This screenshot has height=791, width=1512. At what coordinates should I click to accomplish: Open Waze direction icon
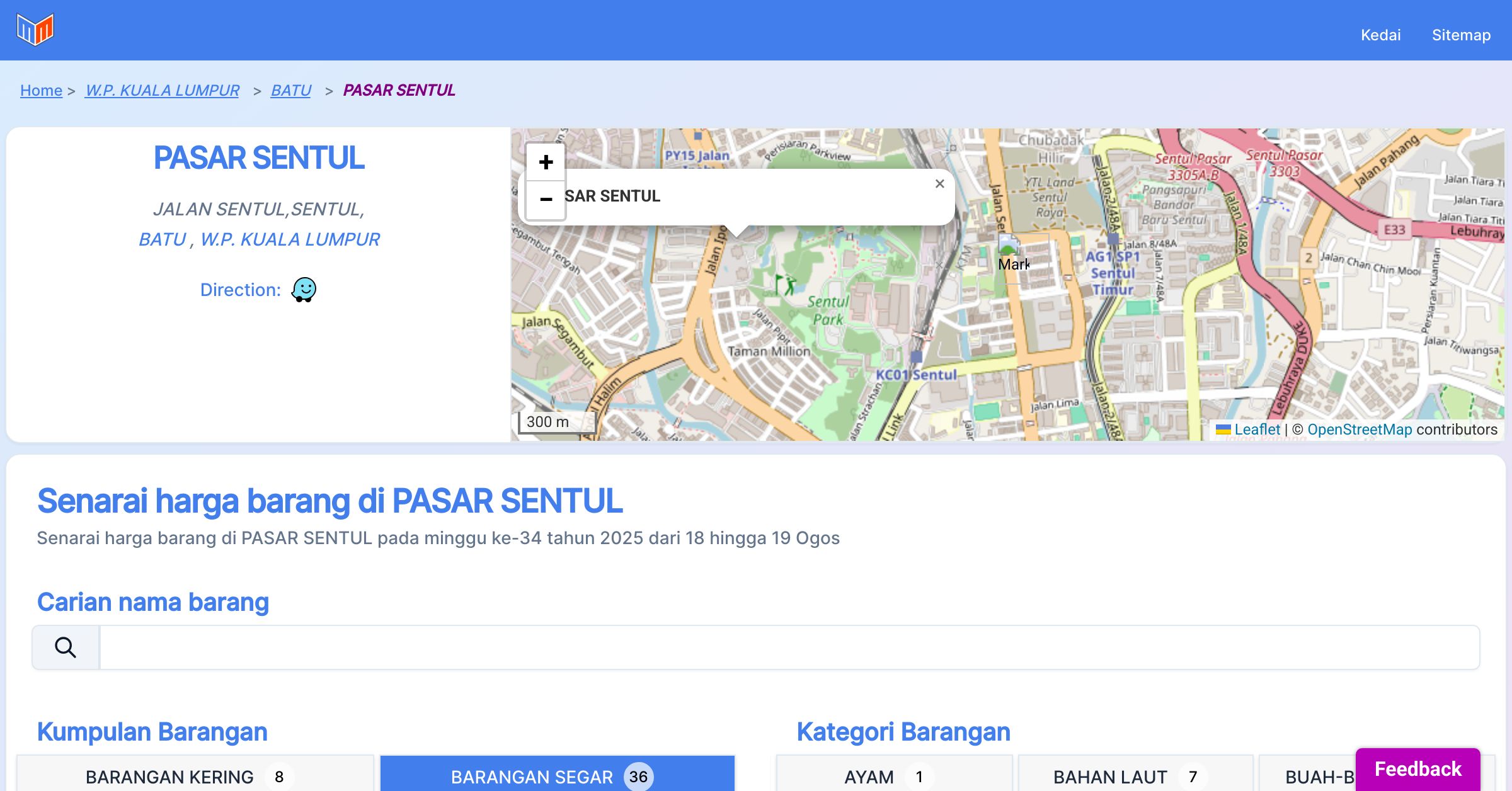click(x=304, y=290)
